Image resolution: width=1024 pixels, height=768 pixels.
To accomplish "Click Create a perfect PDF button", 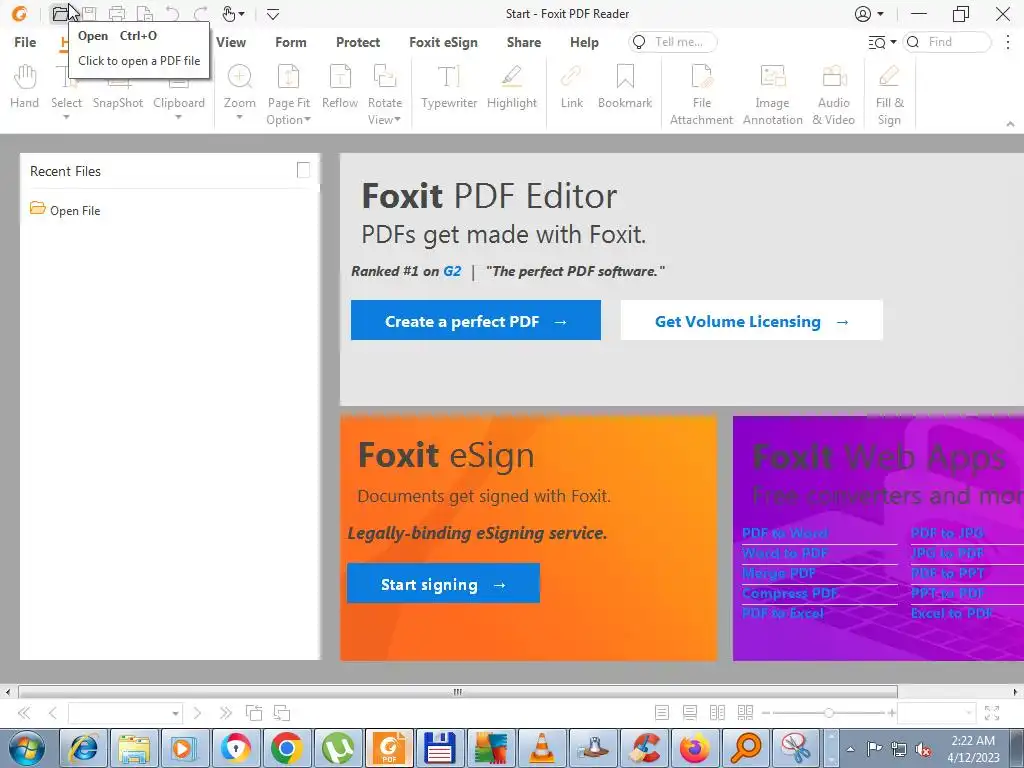I will 475,320.
